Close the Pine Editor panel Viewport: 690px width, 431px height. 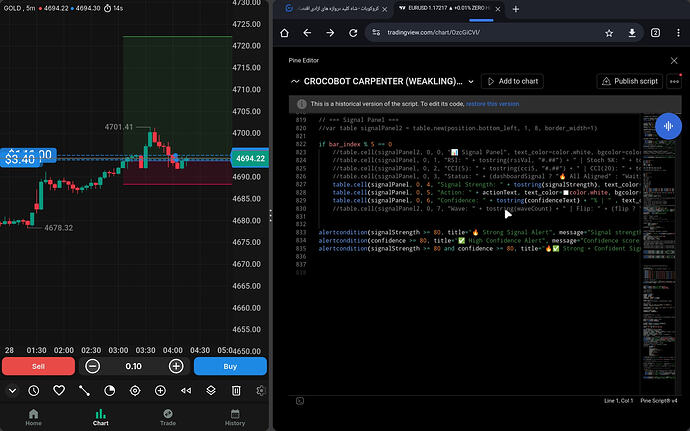[x=674, y=61]
